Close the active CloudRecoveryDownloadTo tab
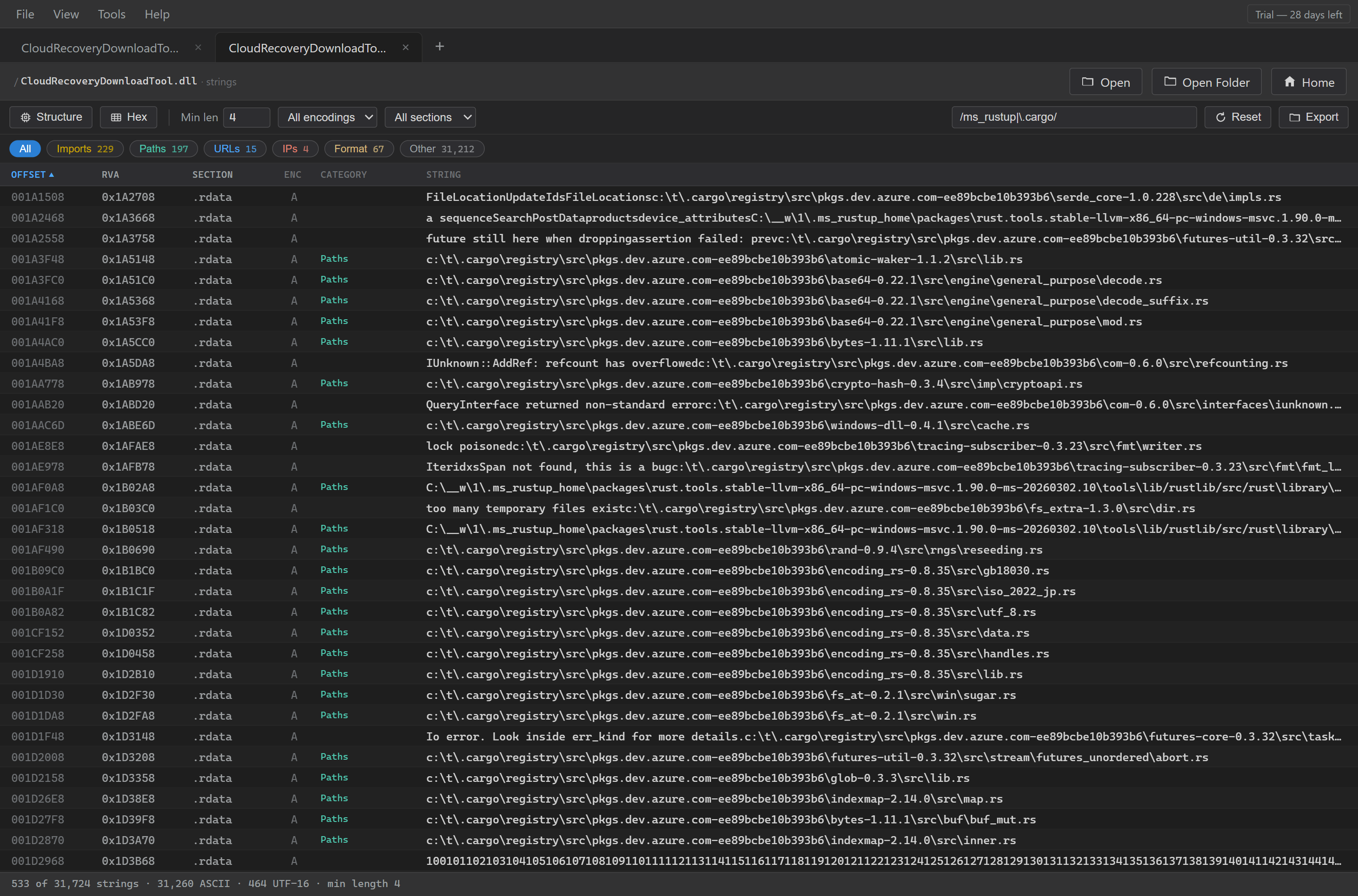The height and width of the screenshot is (896, 1358). tap(405, 48)
